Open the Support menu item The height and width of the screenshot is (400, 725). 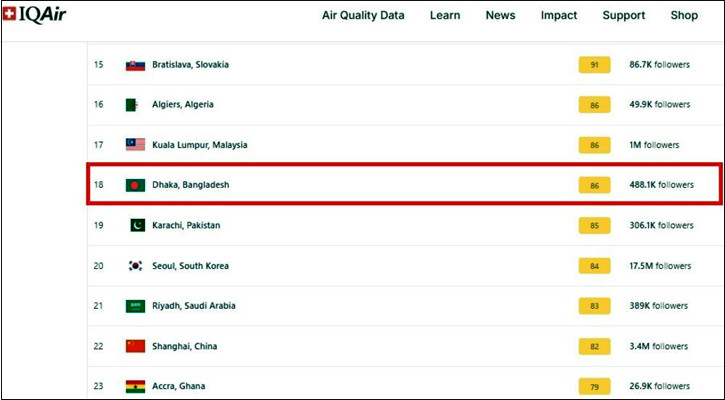pyautogui.click(x=623, y=15)
